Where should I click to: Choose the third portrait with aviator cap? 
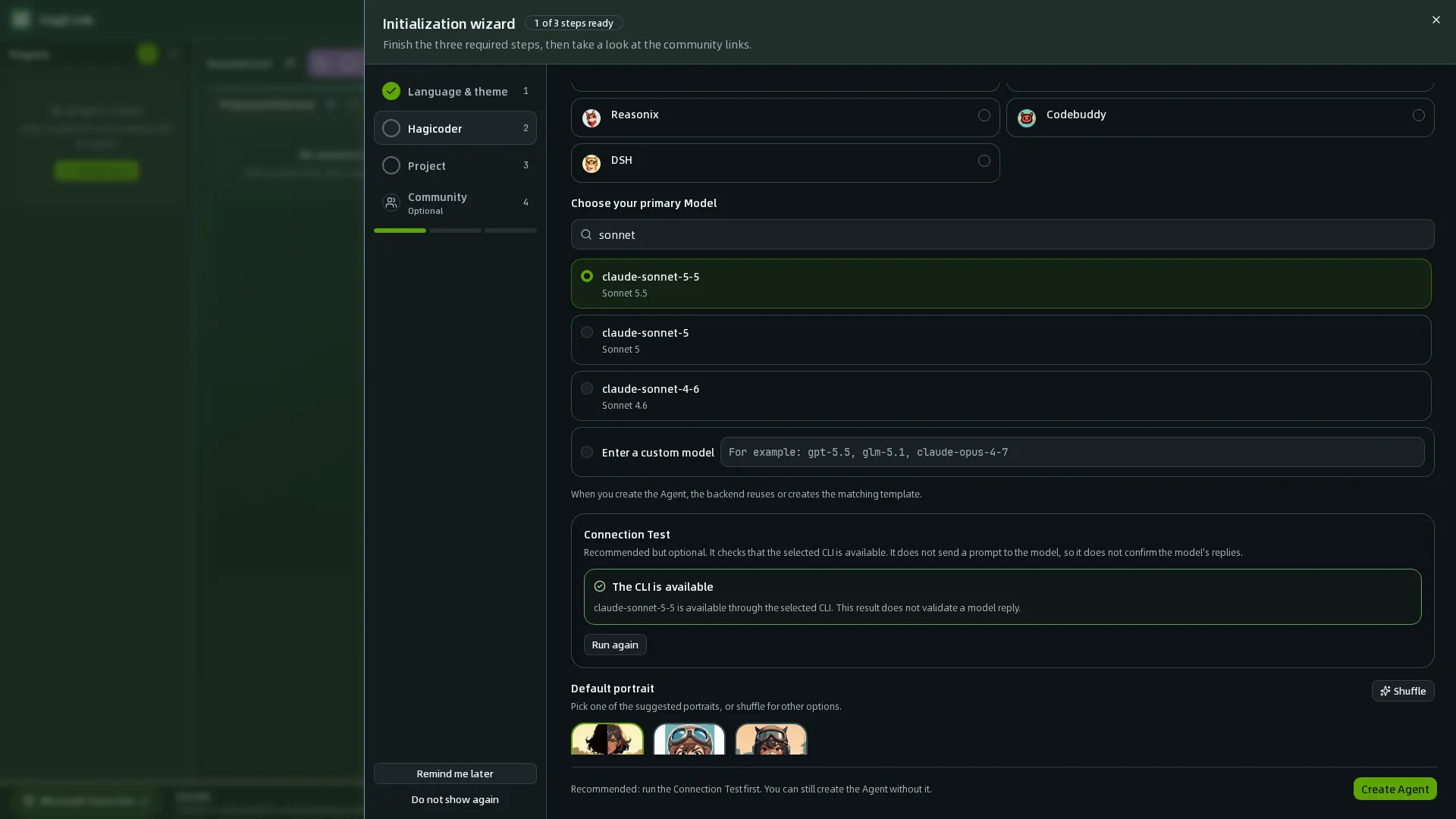771,739
